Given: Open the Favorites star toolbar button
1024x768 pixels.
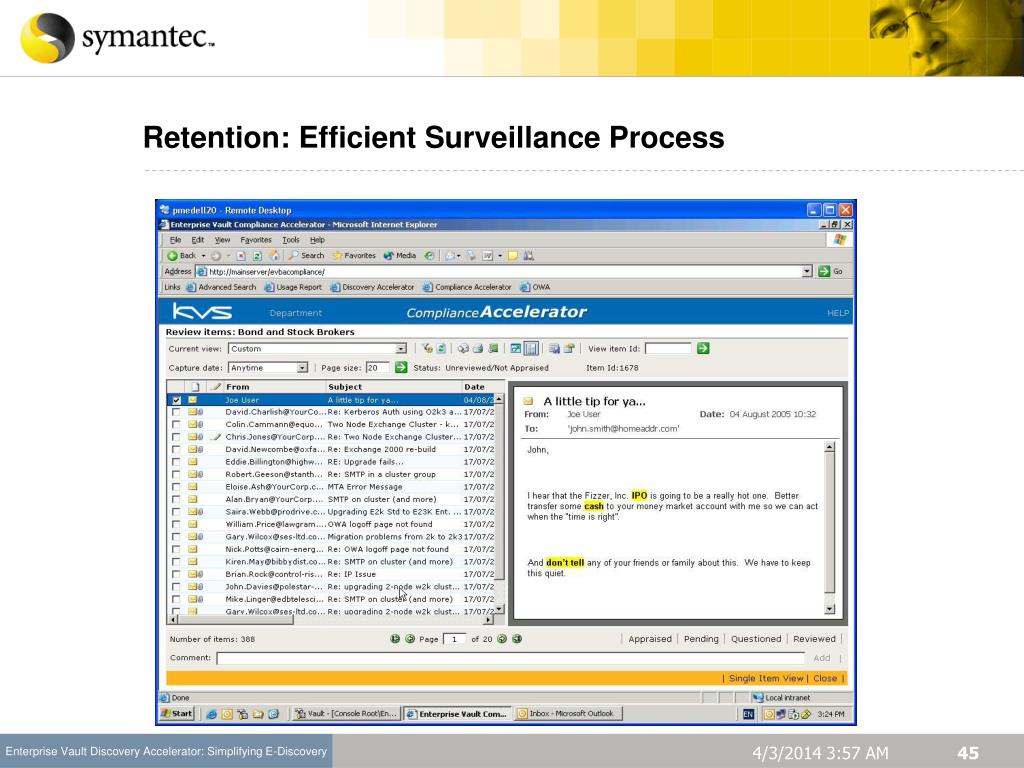Looking at the screenshot, I should click(354, 256).
